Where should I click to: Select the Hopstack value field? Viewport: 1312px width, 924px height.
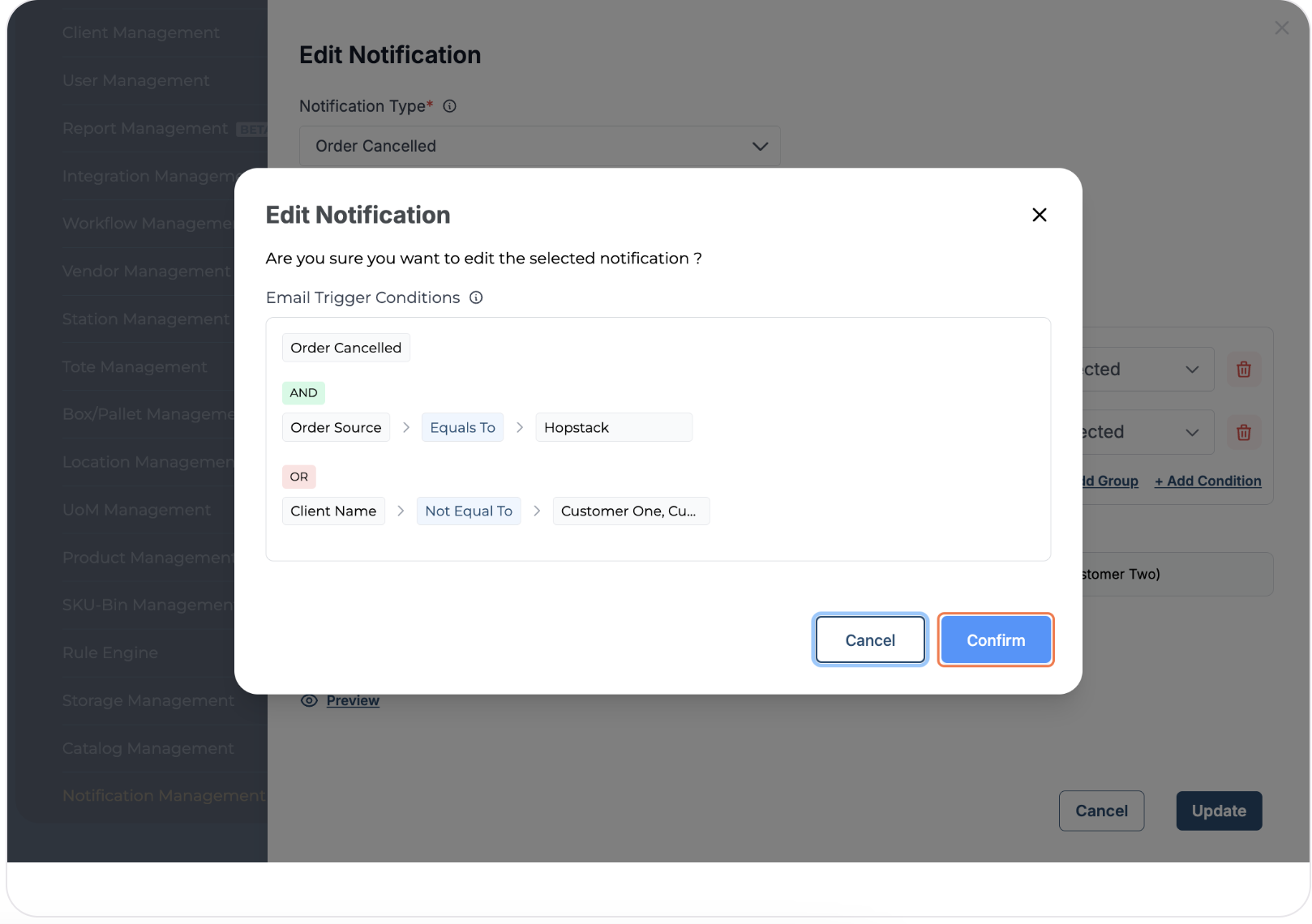coord(613,427)
